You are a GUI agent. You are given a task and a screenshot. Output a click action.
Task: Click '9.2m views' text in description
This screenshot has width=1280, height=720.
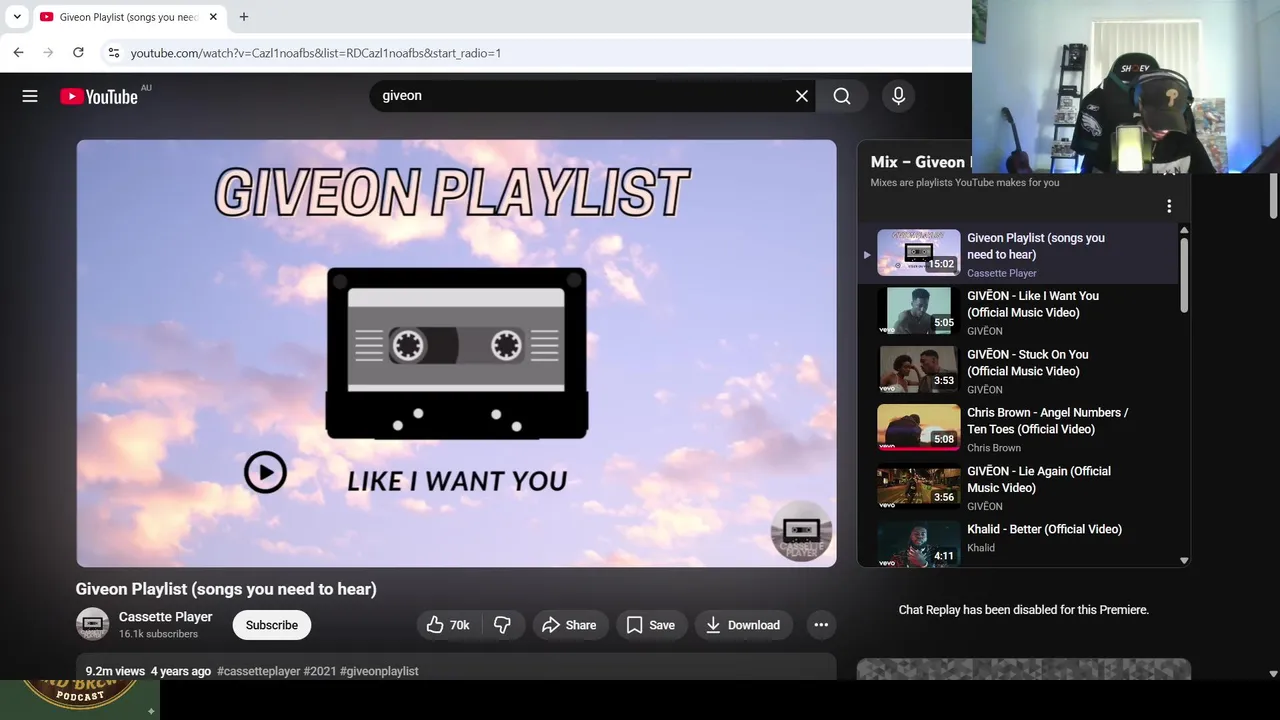(115, 671)
